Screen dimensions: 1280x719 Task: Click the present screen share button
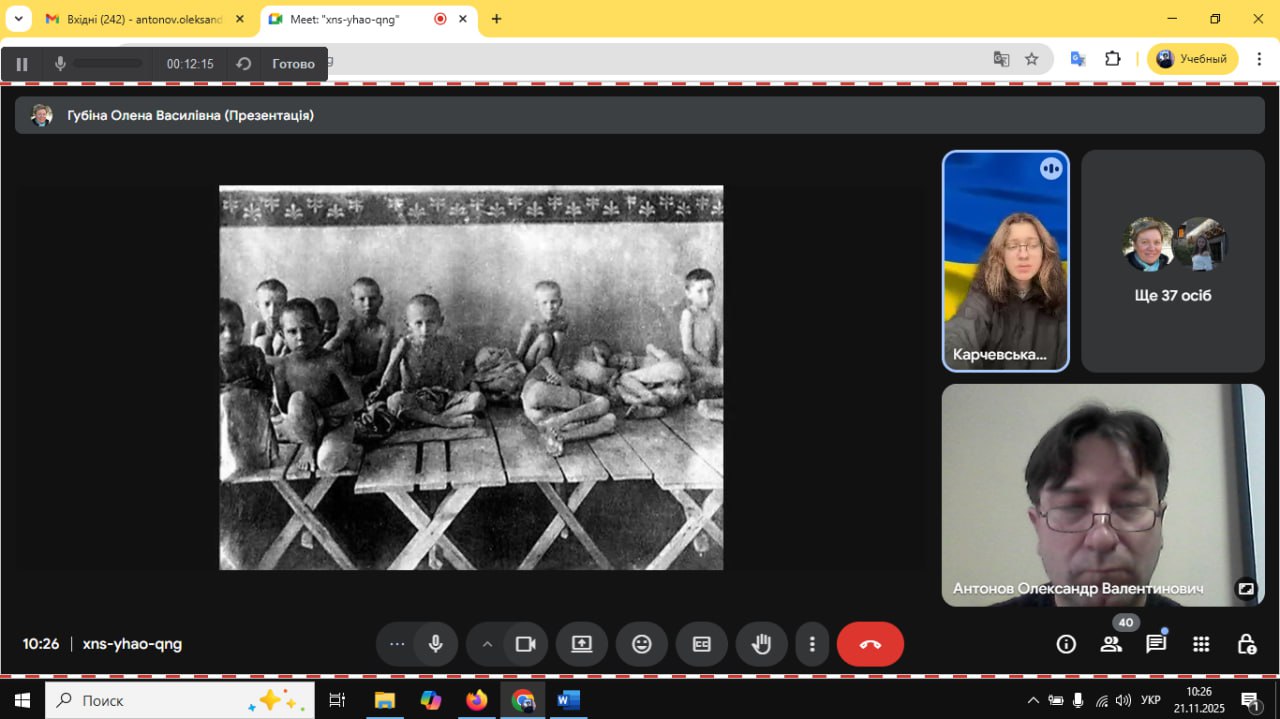click(582, 644)
